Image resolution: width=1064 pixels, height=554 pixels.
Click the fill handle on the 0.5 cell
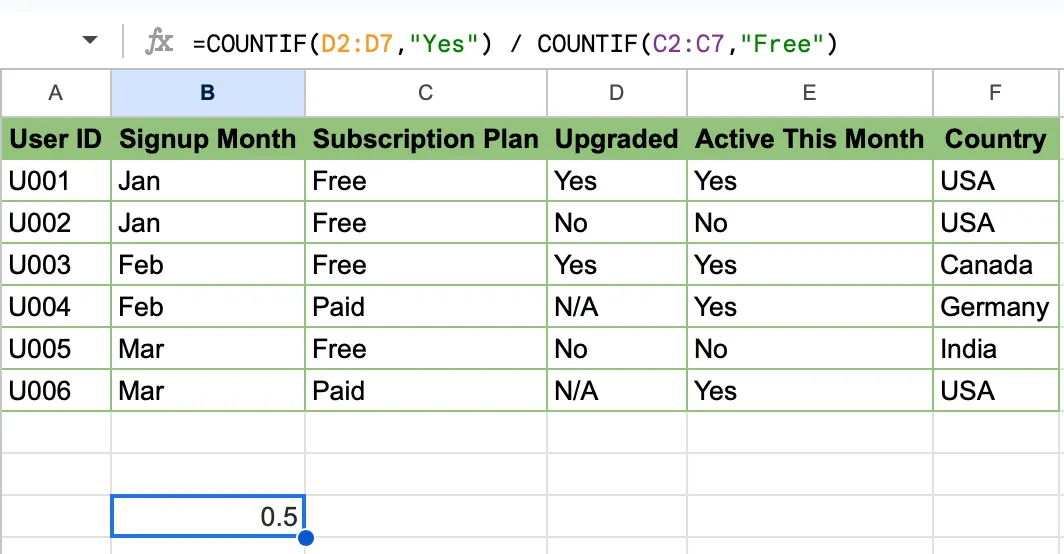tap(305, 538)
